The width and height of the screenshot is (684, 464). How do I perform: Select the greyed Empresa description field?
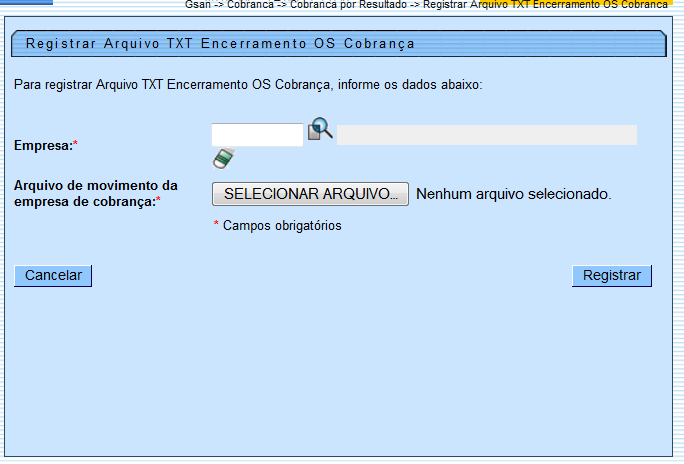(x=487, y=135)
